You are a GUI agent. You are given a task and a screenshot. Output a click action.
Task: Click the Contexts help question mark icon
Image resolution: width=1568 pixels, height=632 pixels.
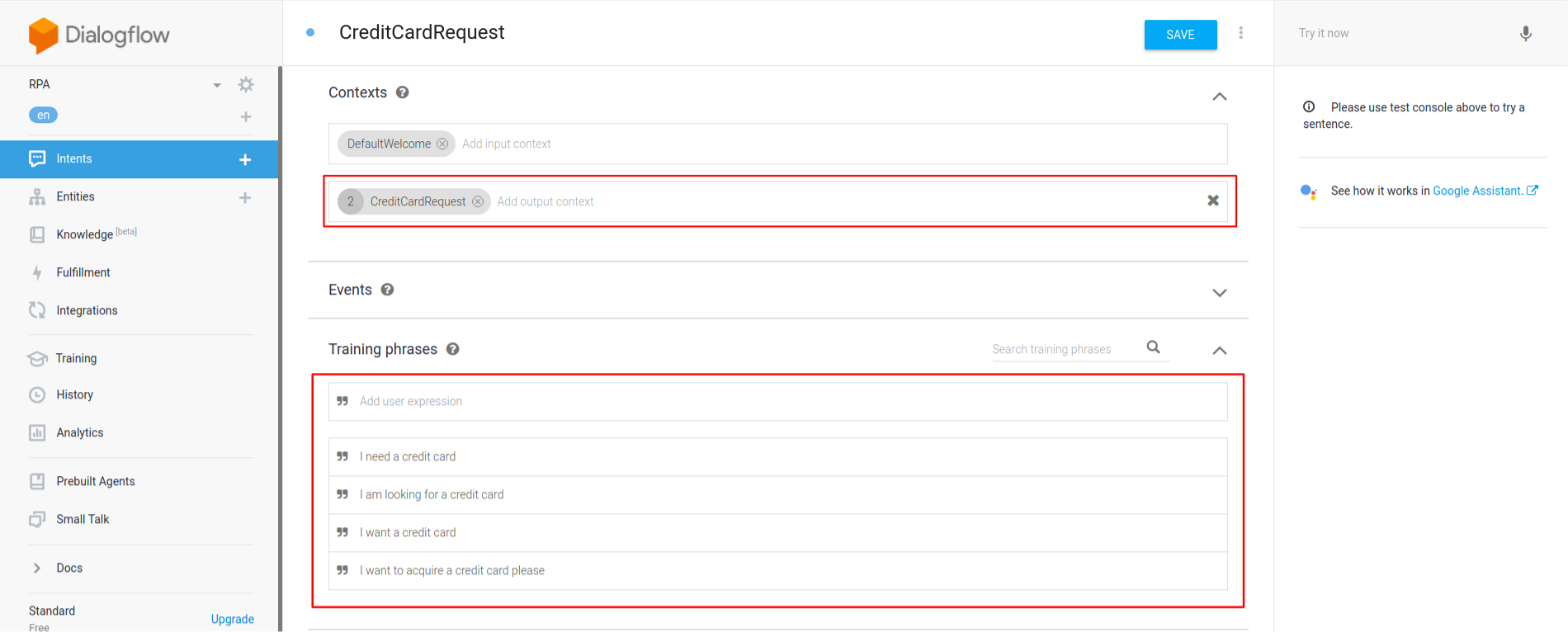point(403,92)
